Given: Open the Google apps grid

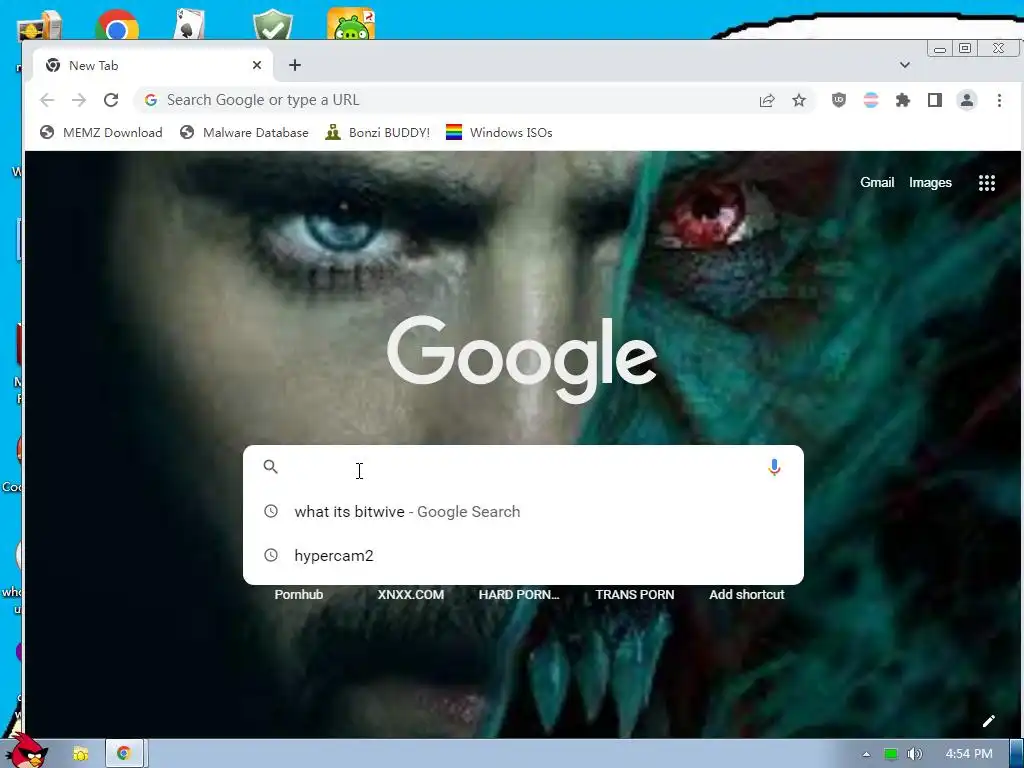Looking at the screenshot, I should 987,183.
